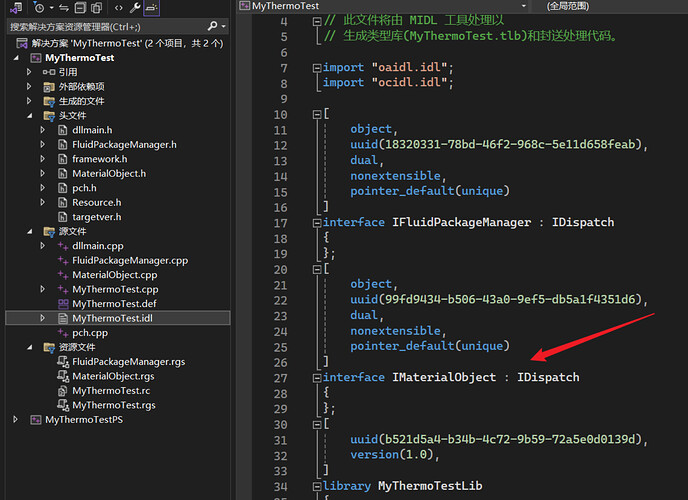The height and width of the screenshot is (500, 688).
Task: Collapse the attribute block at line 10
Action: (317, 114)
